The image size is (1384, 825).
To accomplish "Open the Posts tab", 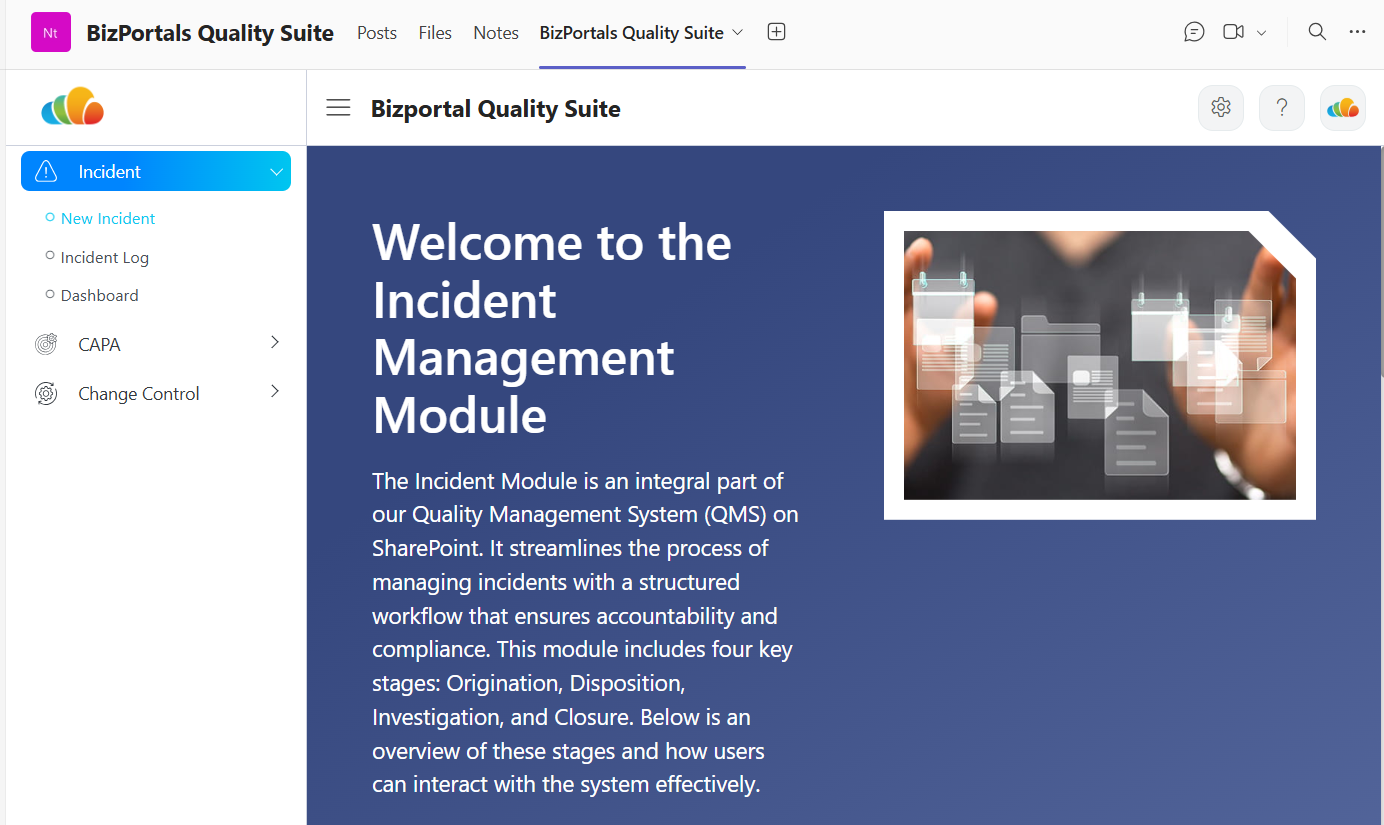I will (377, 33).
